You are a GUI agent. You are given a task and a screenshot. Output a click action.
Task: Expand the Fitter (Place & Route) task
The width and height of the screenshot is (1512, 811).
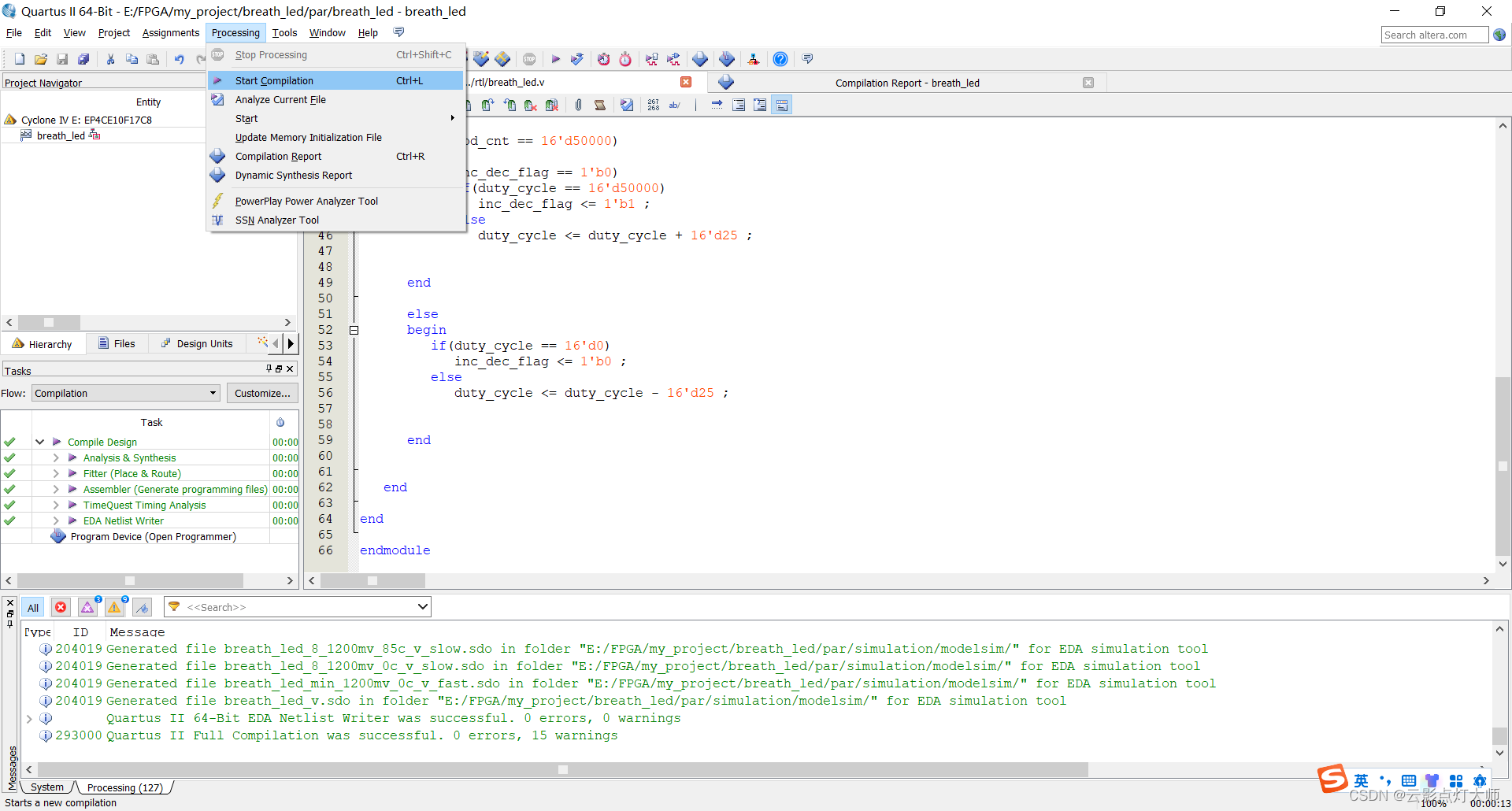(x=56, y=473)
